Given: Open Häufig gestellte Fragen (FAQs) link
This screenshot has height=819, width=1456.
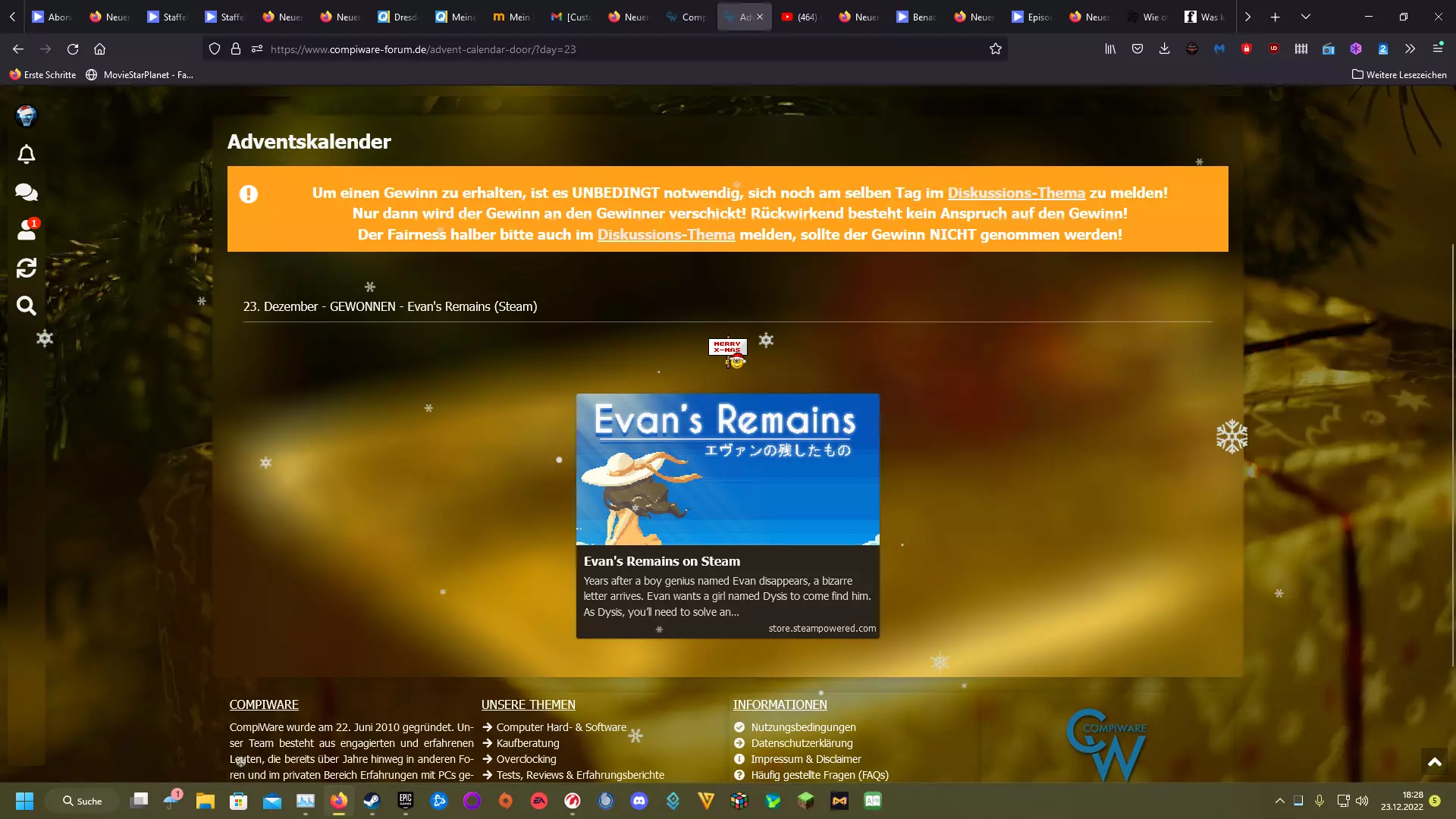Looking at the screenshot, I should 820,775.
